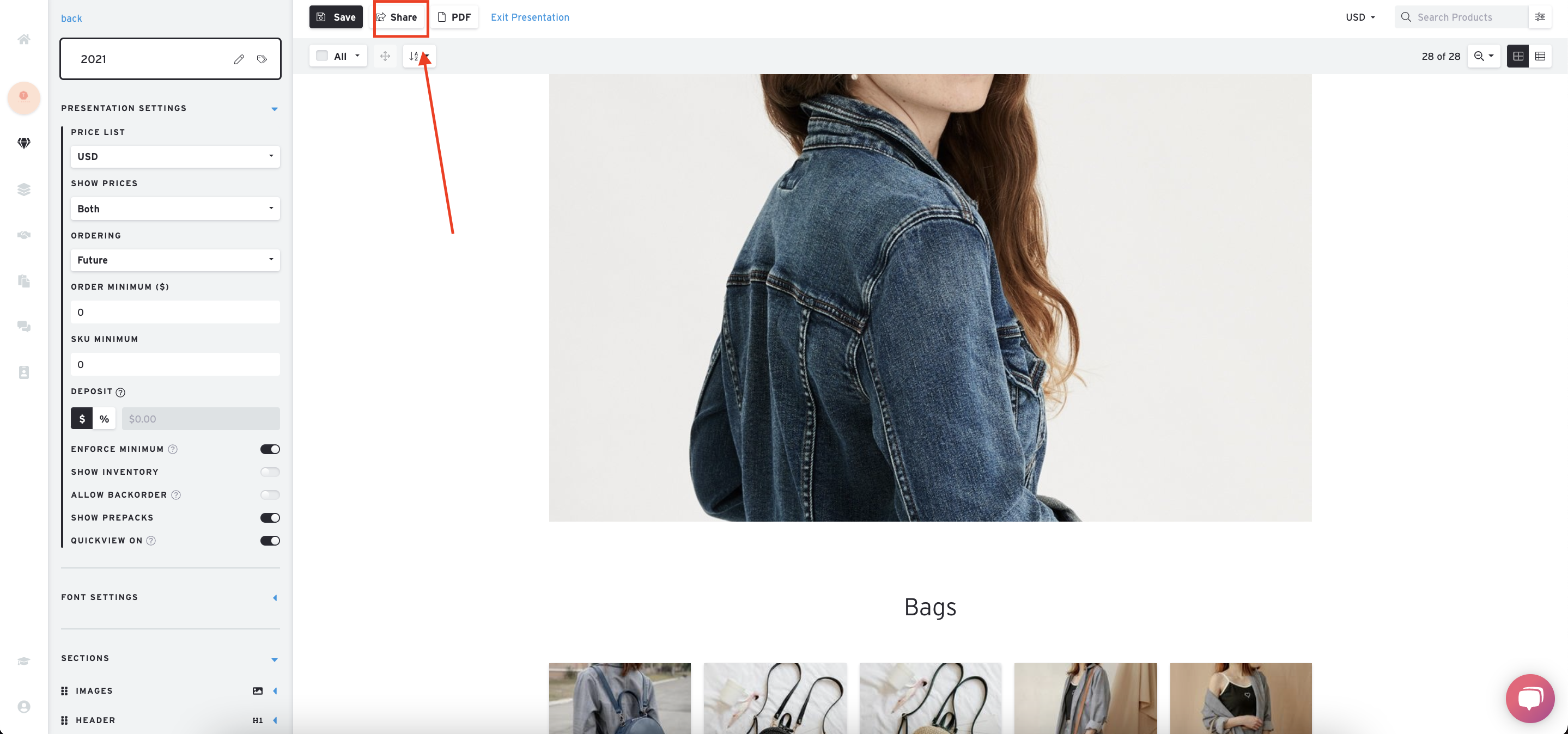
Task: Enable Allow Backorder switch
Action: 270,495
